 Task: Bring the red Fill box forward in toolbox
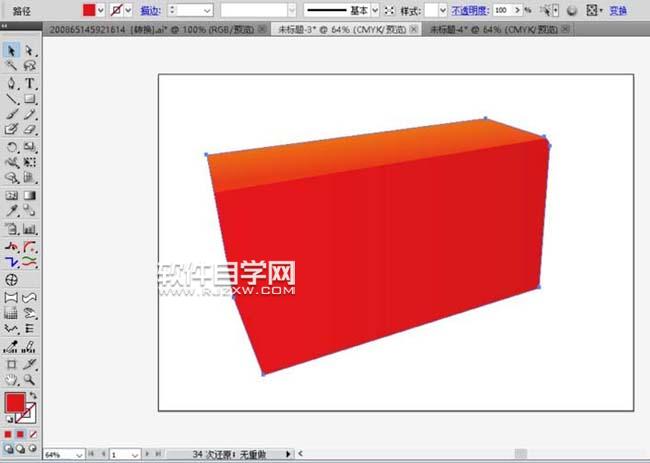pos(15,402)
